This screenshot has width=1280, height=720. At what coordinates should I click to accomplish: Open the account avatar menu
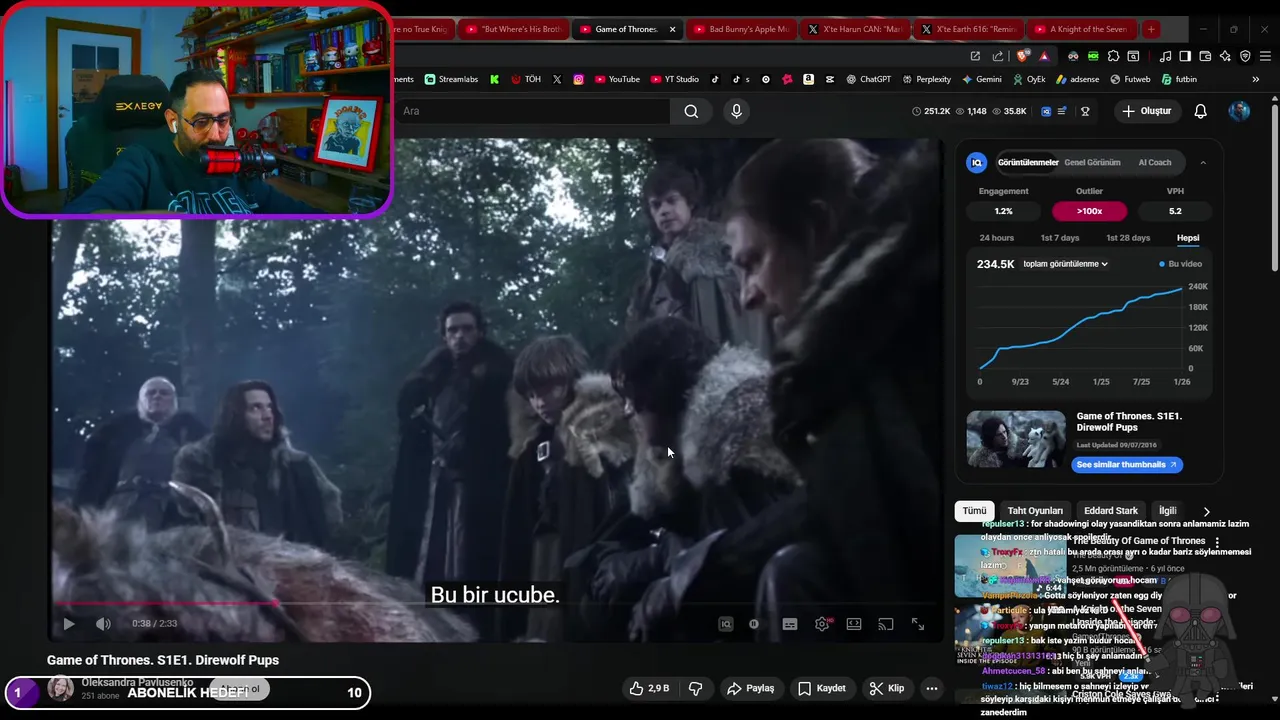[x=1239, y=111]
